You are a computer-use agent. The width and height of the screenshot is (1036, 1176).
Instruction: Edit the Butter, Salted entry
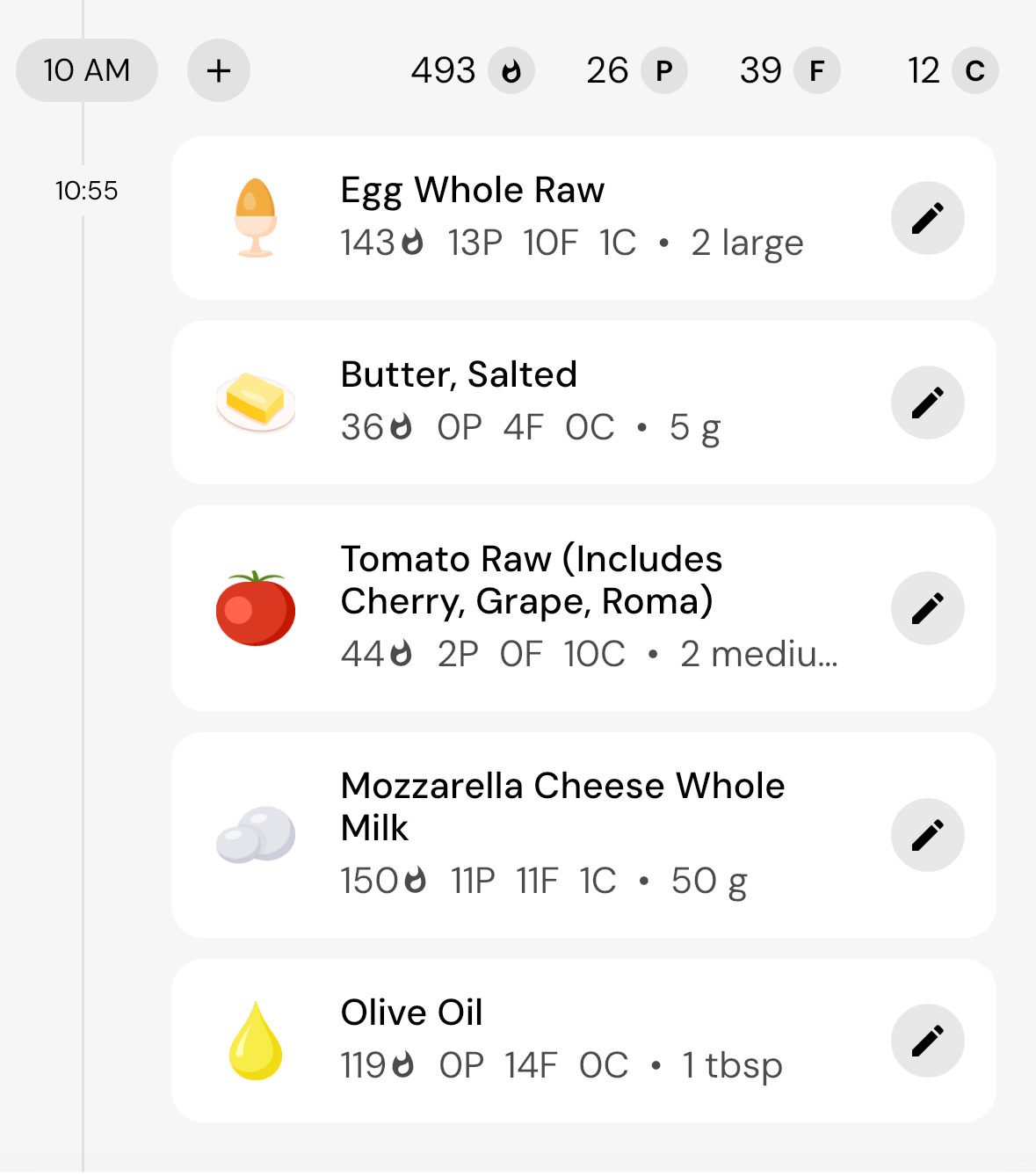[927, 403]
